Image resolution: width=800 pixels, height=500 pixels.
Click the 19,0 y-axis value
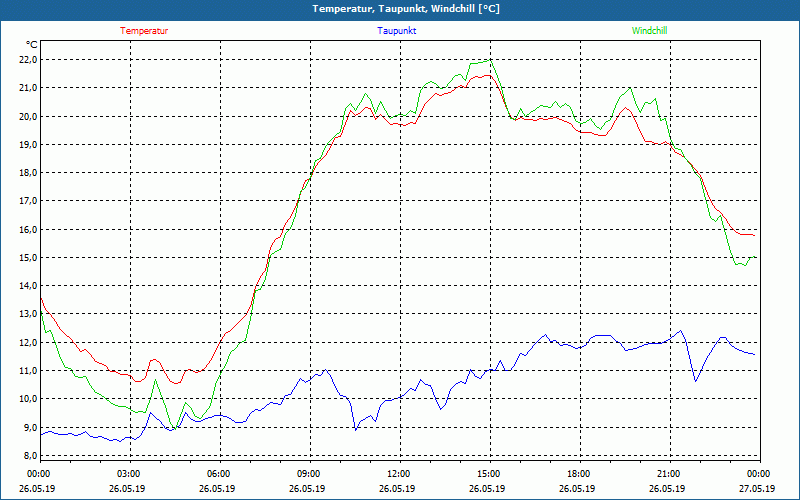click(x=29, y=144)
